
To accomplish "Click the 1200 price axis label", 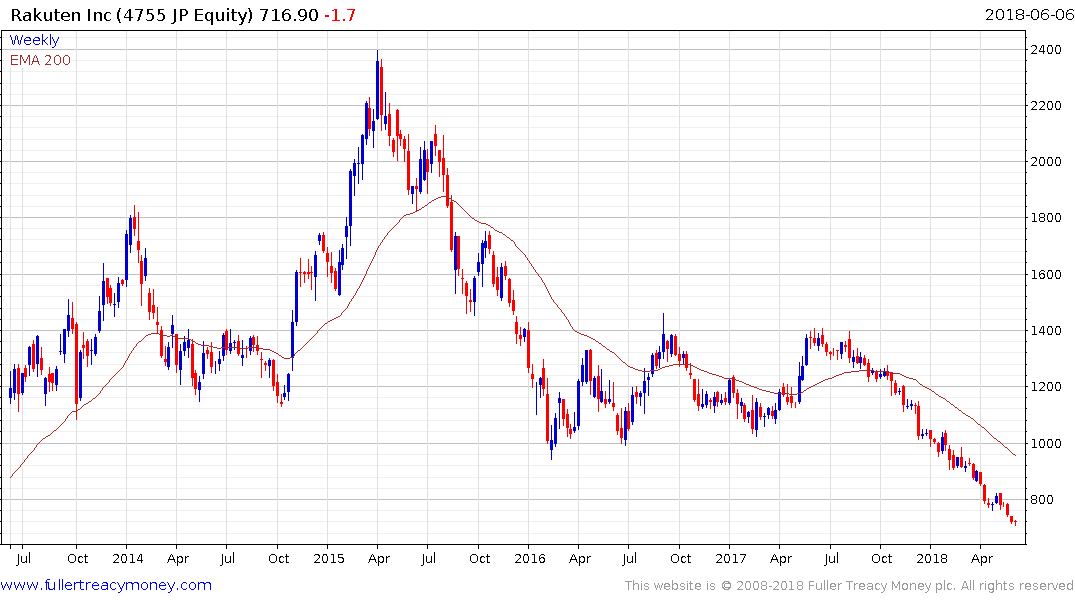I will point(1046,387).
